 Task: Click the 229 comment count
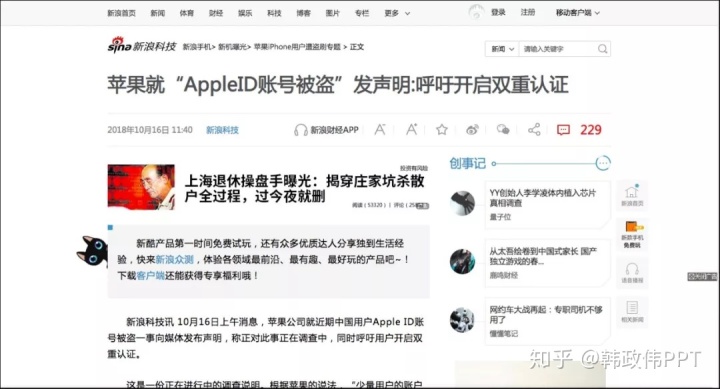click(x=591, y=130)
